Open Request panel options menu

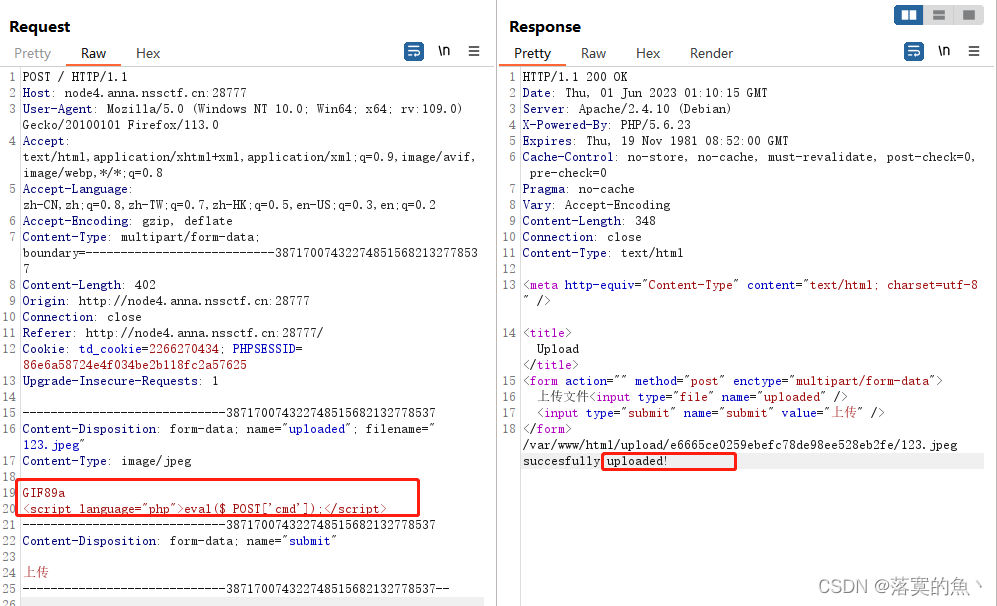coord(474,51)
